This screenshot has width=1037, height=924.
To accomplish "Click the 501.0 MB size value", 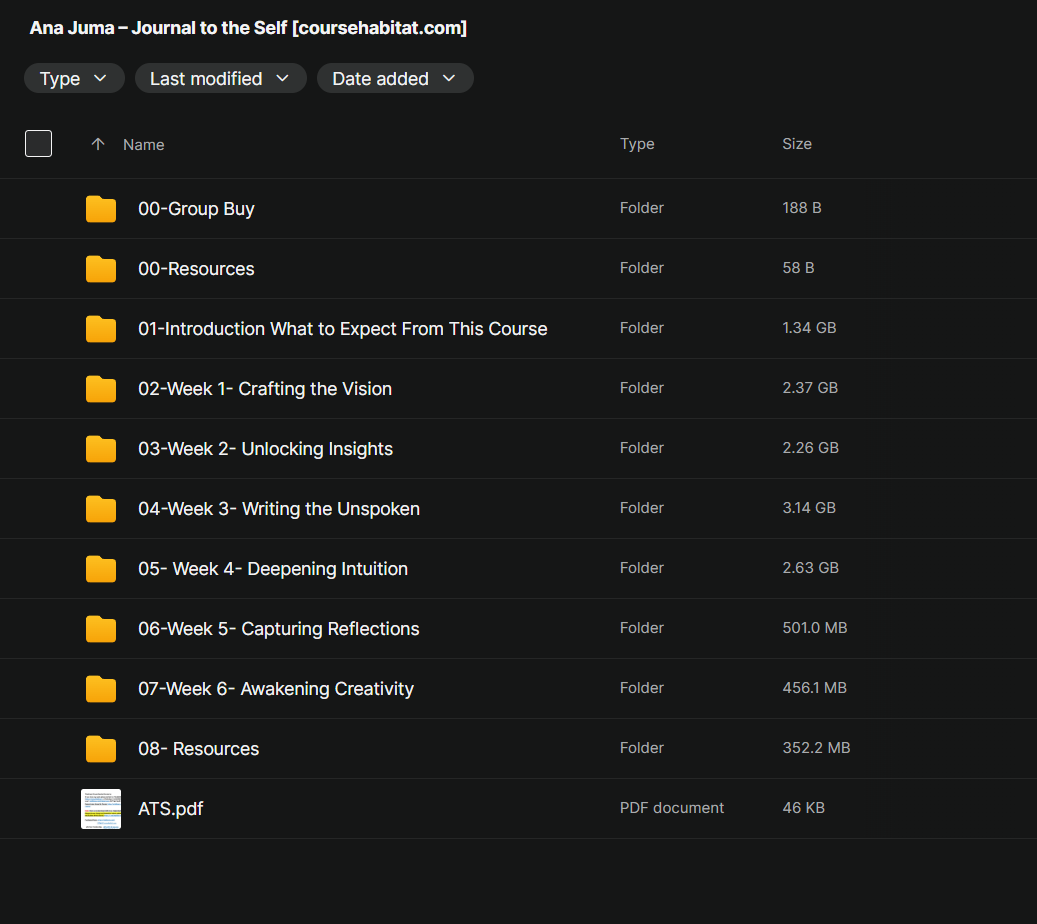I will [x=815, y=628].
